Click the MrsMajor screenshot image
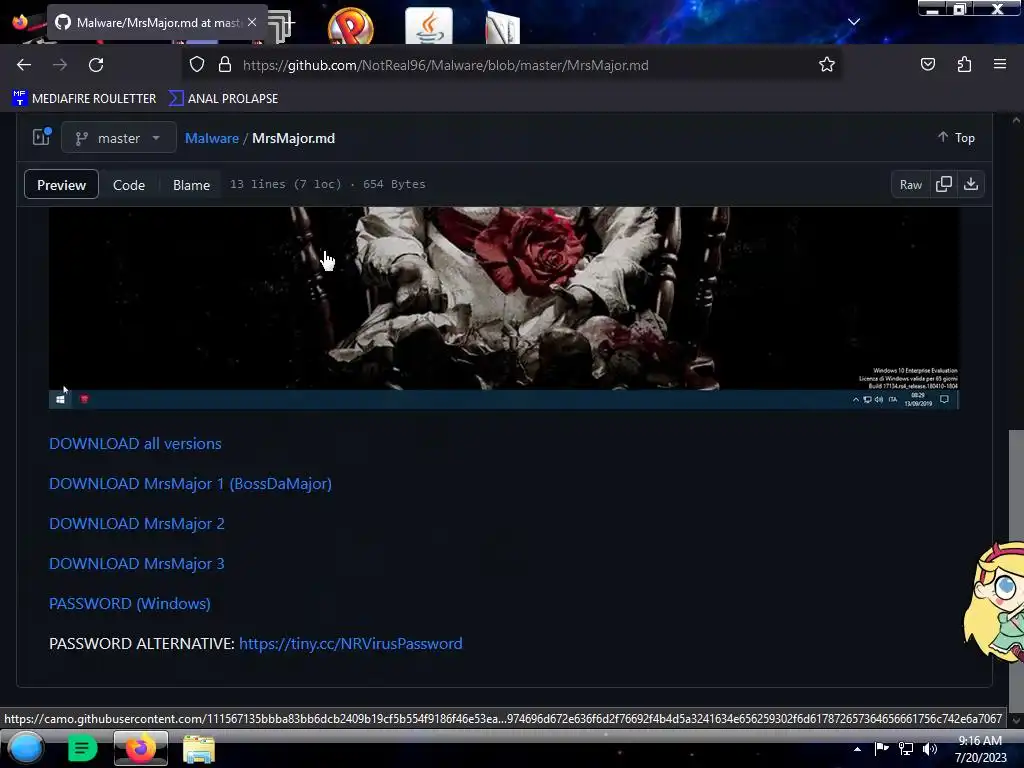Screen dimensions: 1024x768 coord(504,308)
